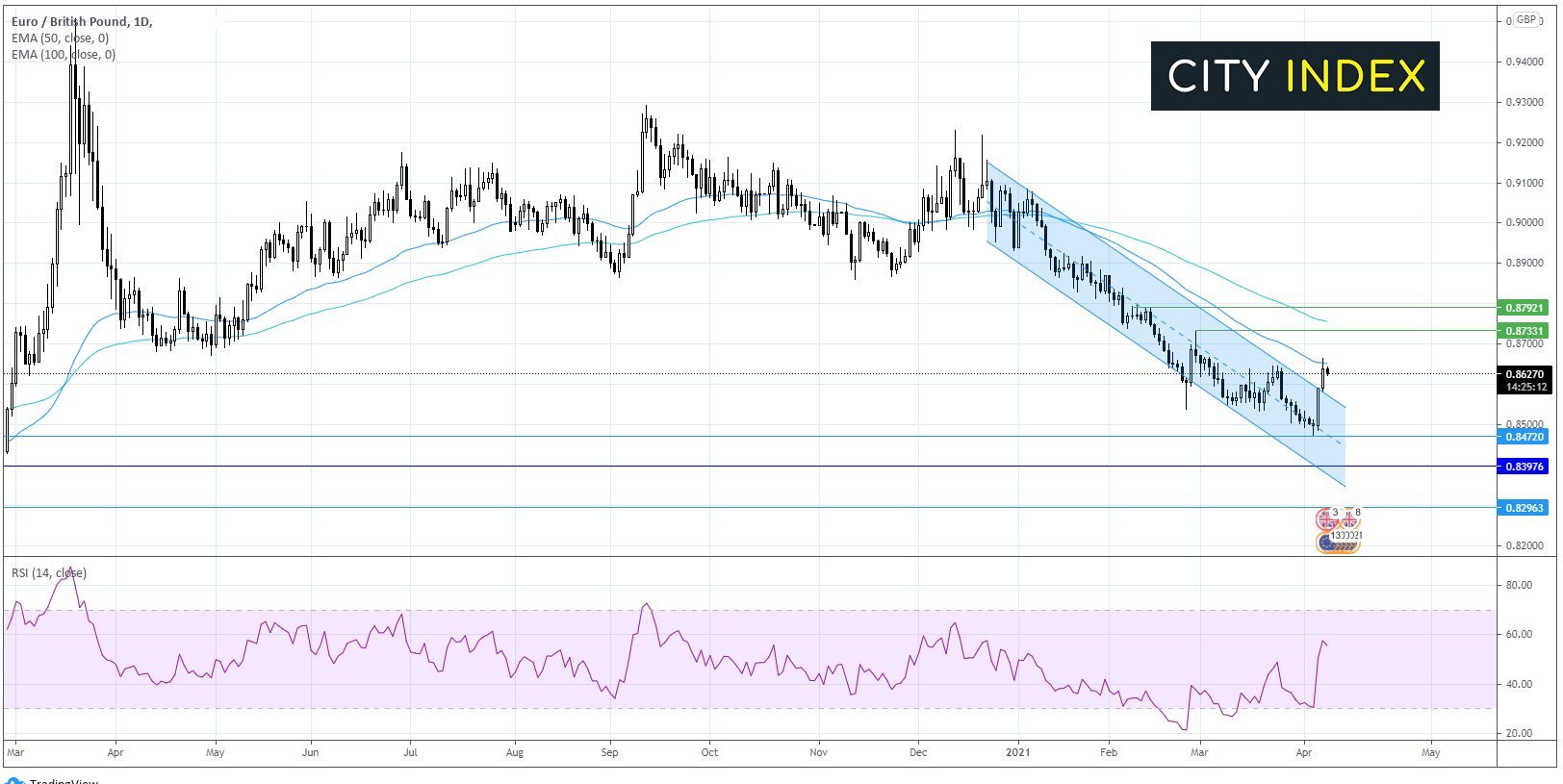Select the 0.83976 dark blue price label

(x=1524, y=467)
